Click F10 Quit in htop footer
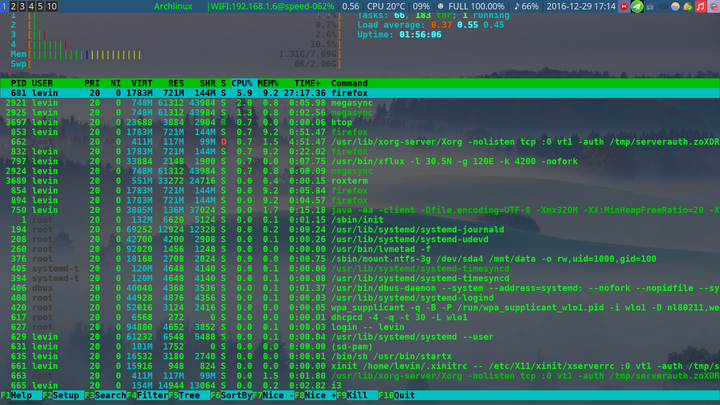This screenshot has height=405, width=720. point(397,395)
